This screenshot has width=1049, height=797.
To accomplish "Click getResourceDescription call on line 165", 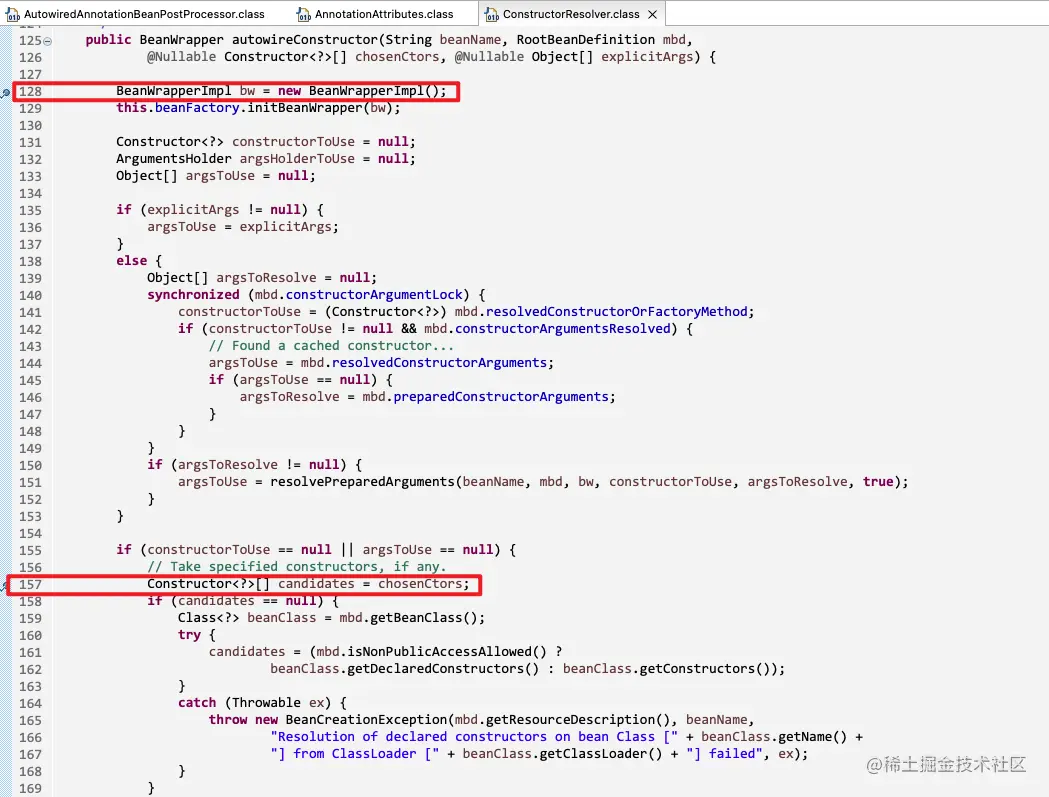I will point(571,720).
